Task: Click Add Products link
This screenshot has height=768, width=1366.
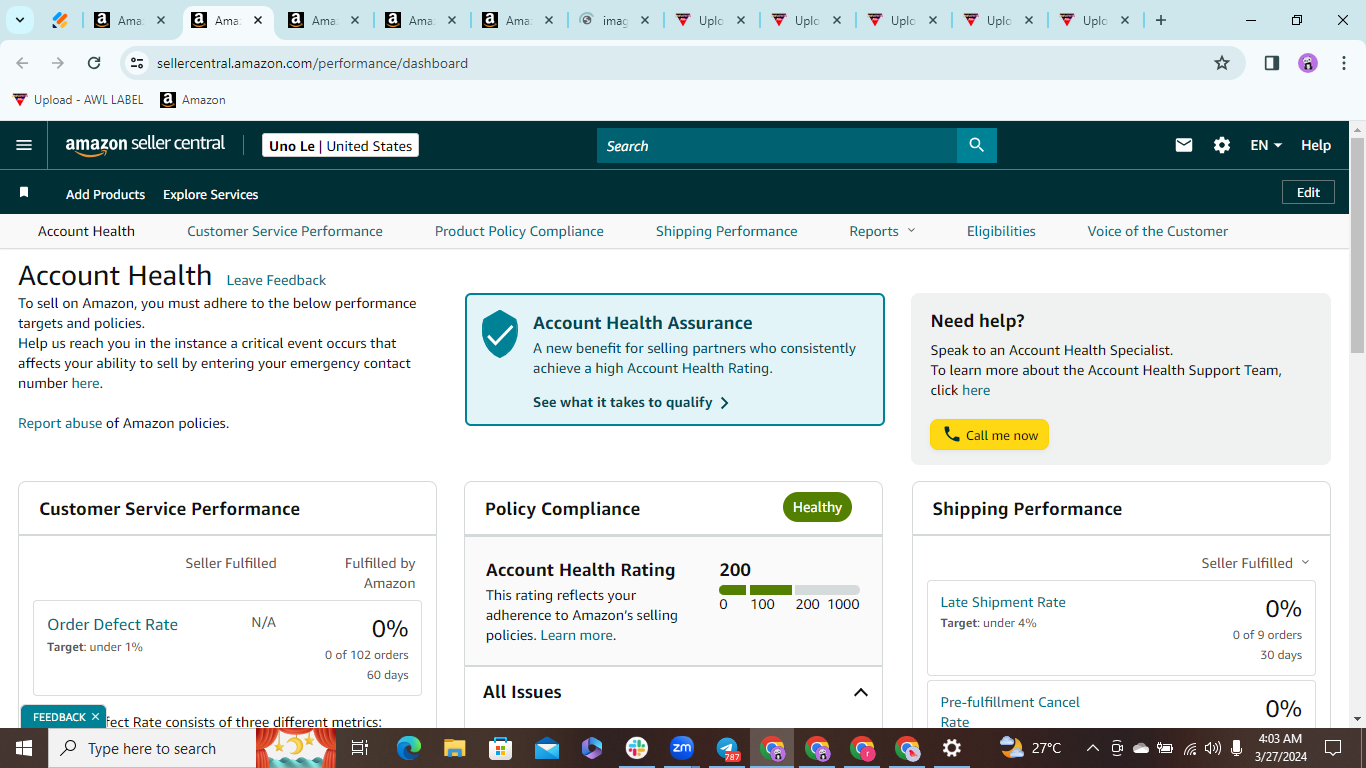Action: (105, 194)
